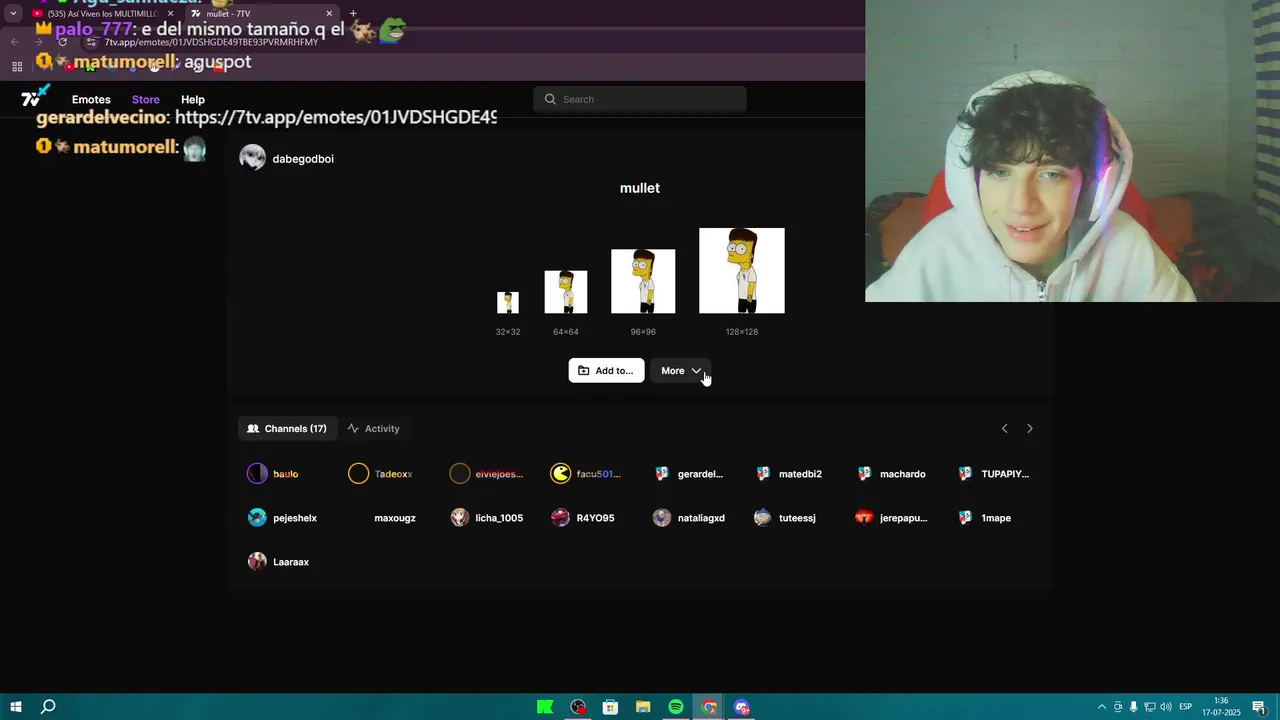Open channel pejeshelx

[x=282, y=518]
